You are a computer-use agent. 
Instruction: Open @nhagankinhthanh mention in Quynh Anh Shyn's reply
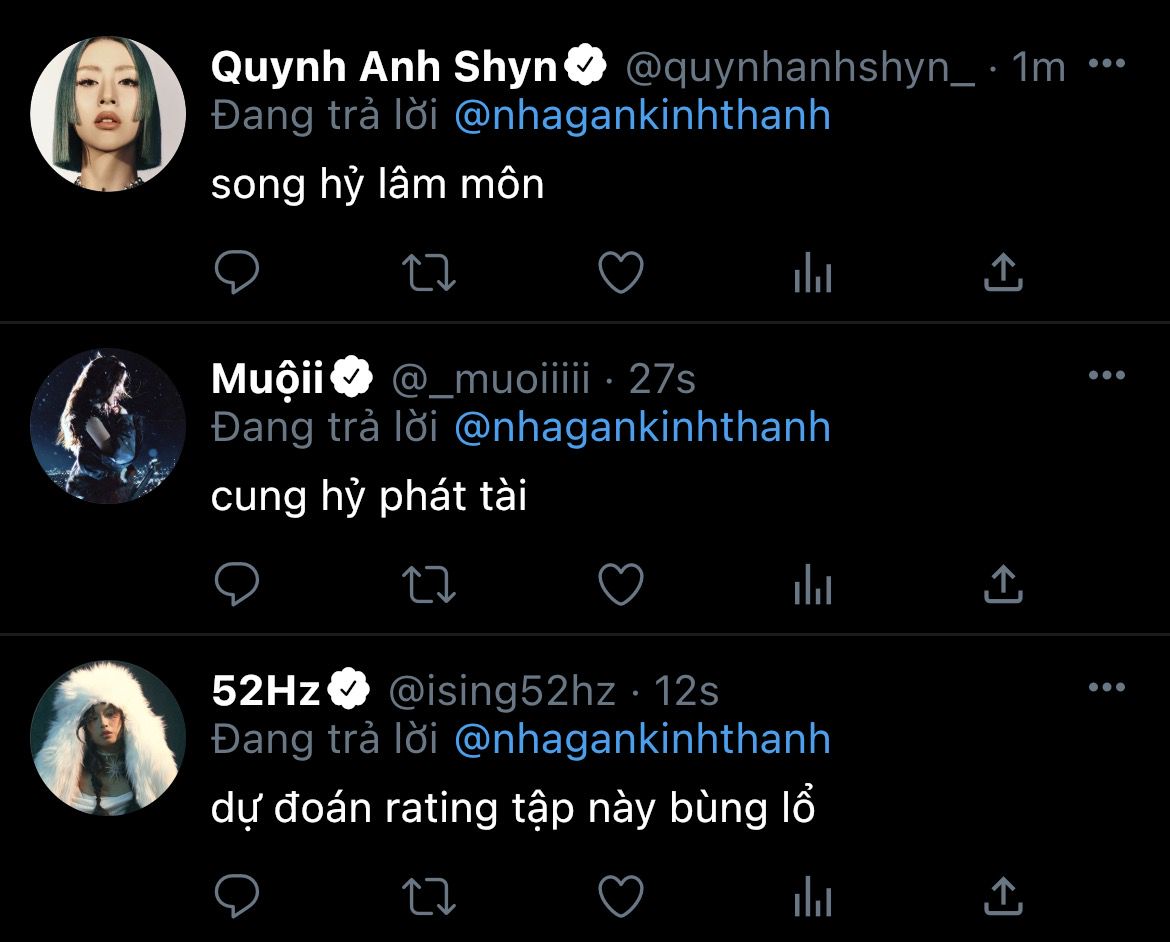642,115
